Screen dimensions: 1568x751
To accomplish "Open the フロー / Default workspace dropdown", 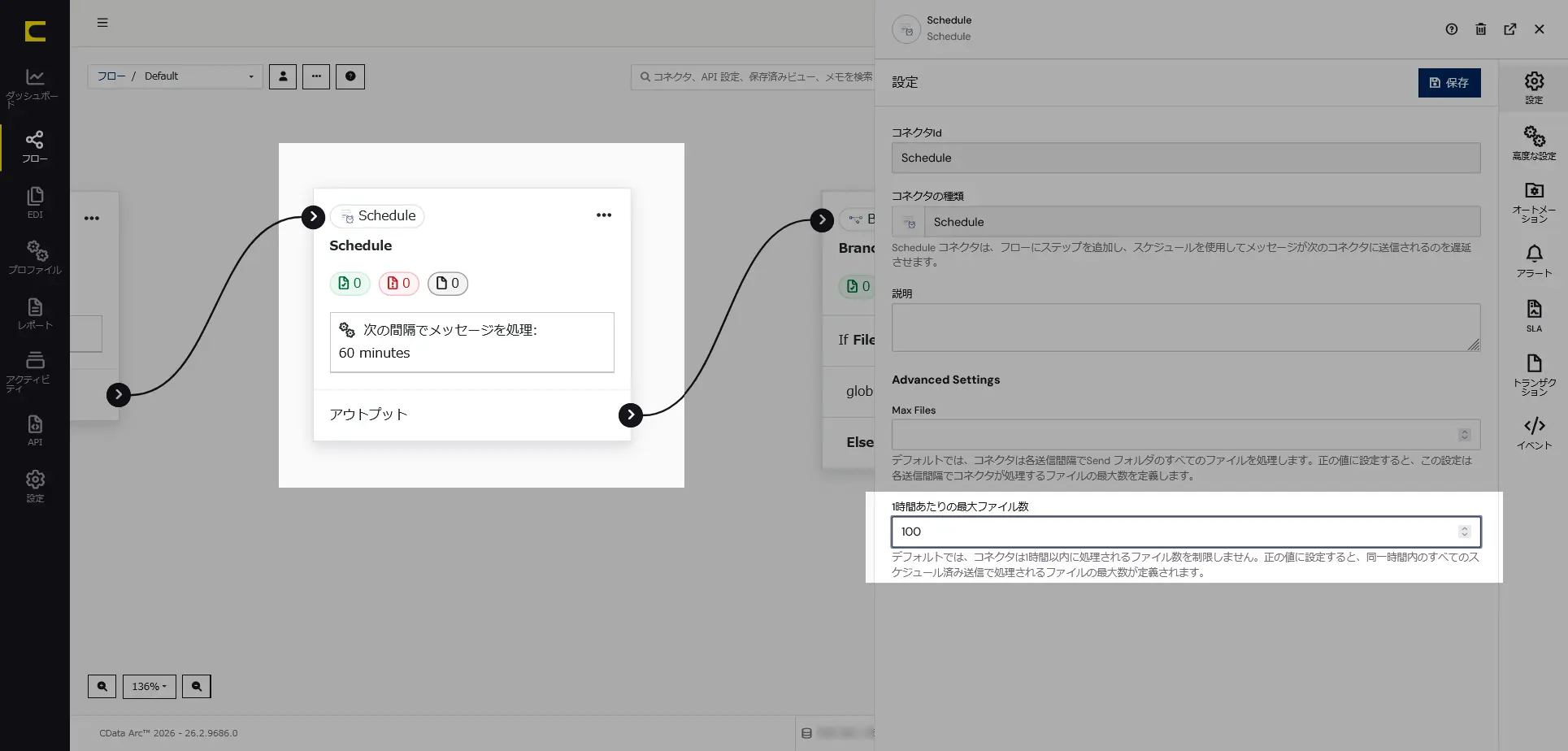I will (175, 76).
